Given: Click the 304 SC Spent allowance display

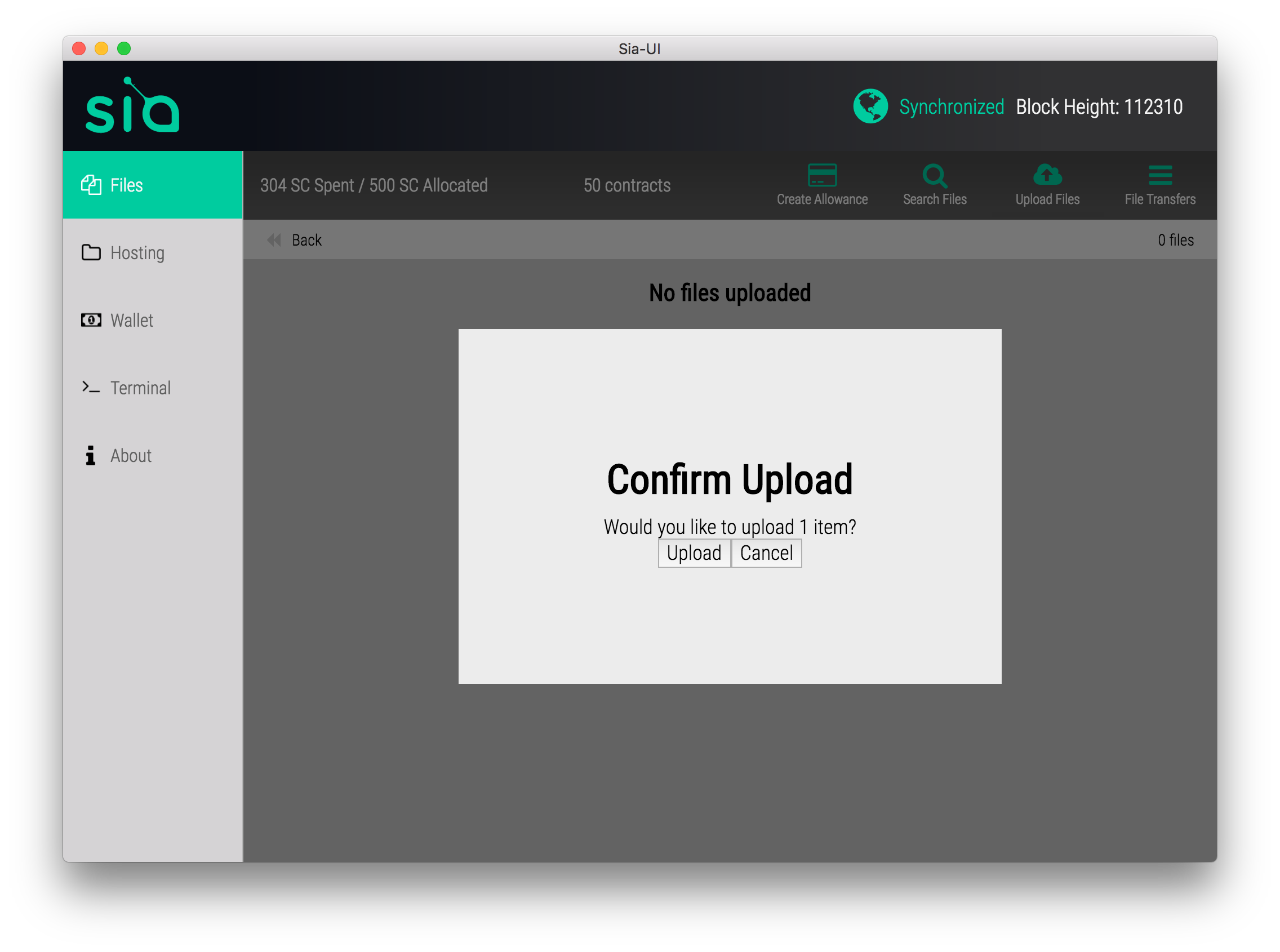Looking at the screenshot, I should pyautogui.click(x=374, y=185).
